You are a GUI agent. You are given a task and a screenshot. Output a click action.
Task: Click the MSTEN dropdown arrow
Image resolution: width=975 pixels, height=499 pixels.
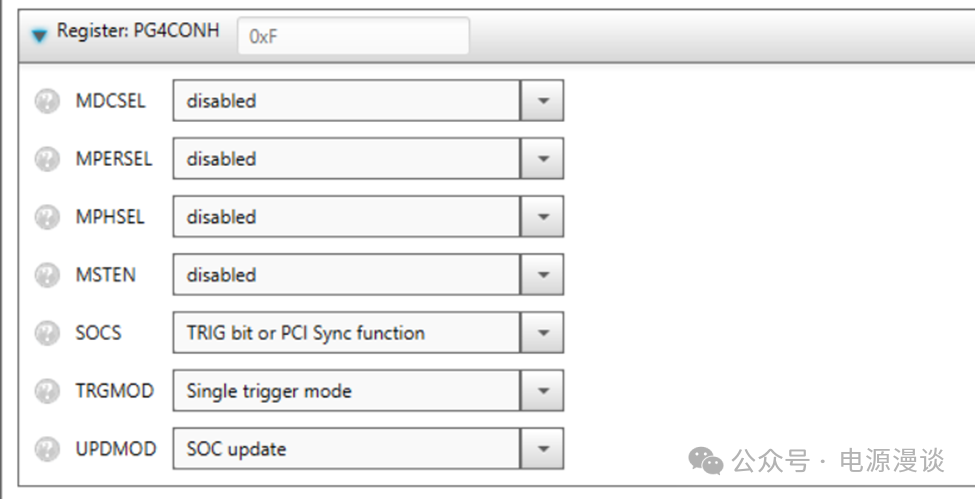click(x=542, y=275)
